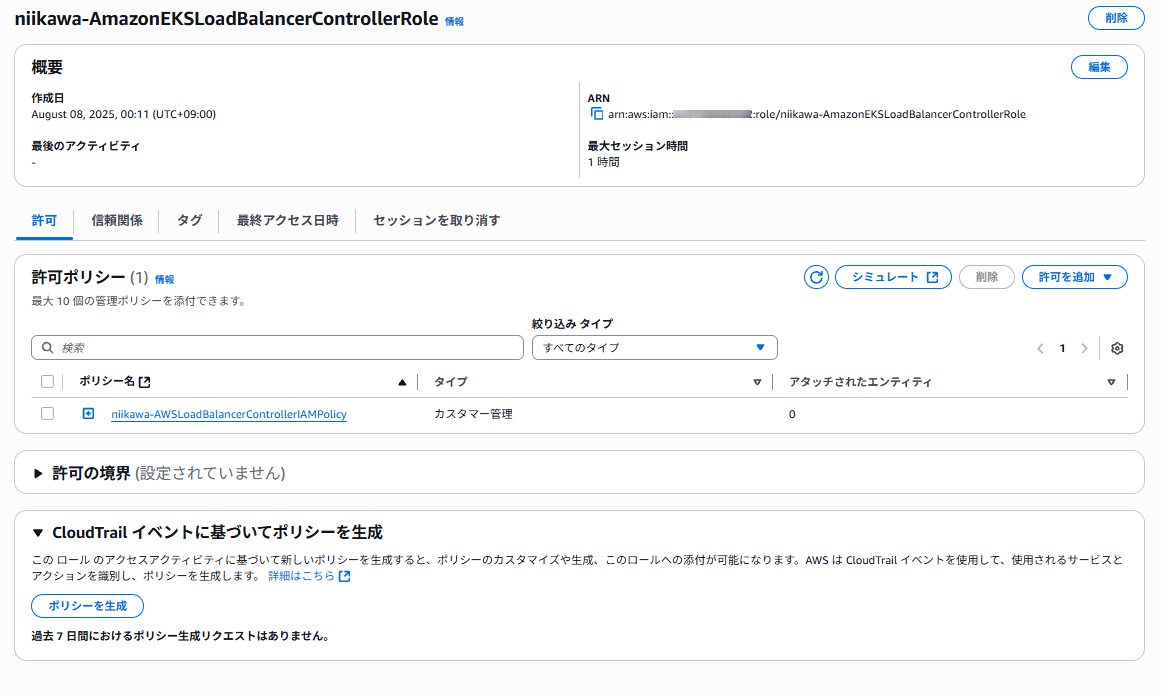Click the カスタマー管理 type cell

tap(473, 414)
